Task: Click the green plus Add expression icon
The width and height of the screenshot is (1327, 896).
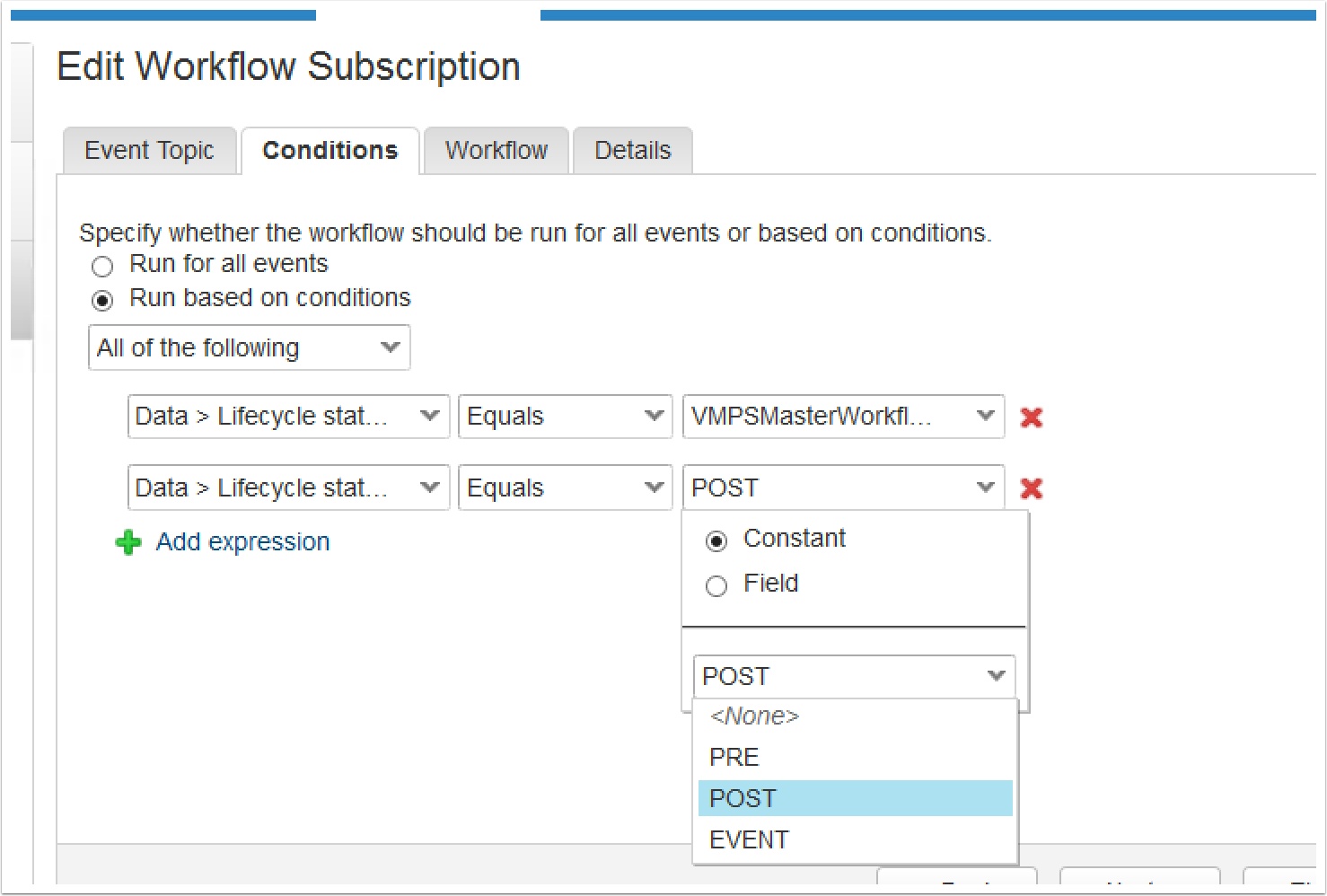Action: coord(128,543)
